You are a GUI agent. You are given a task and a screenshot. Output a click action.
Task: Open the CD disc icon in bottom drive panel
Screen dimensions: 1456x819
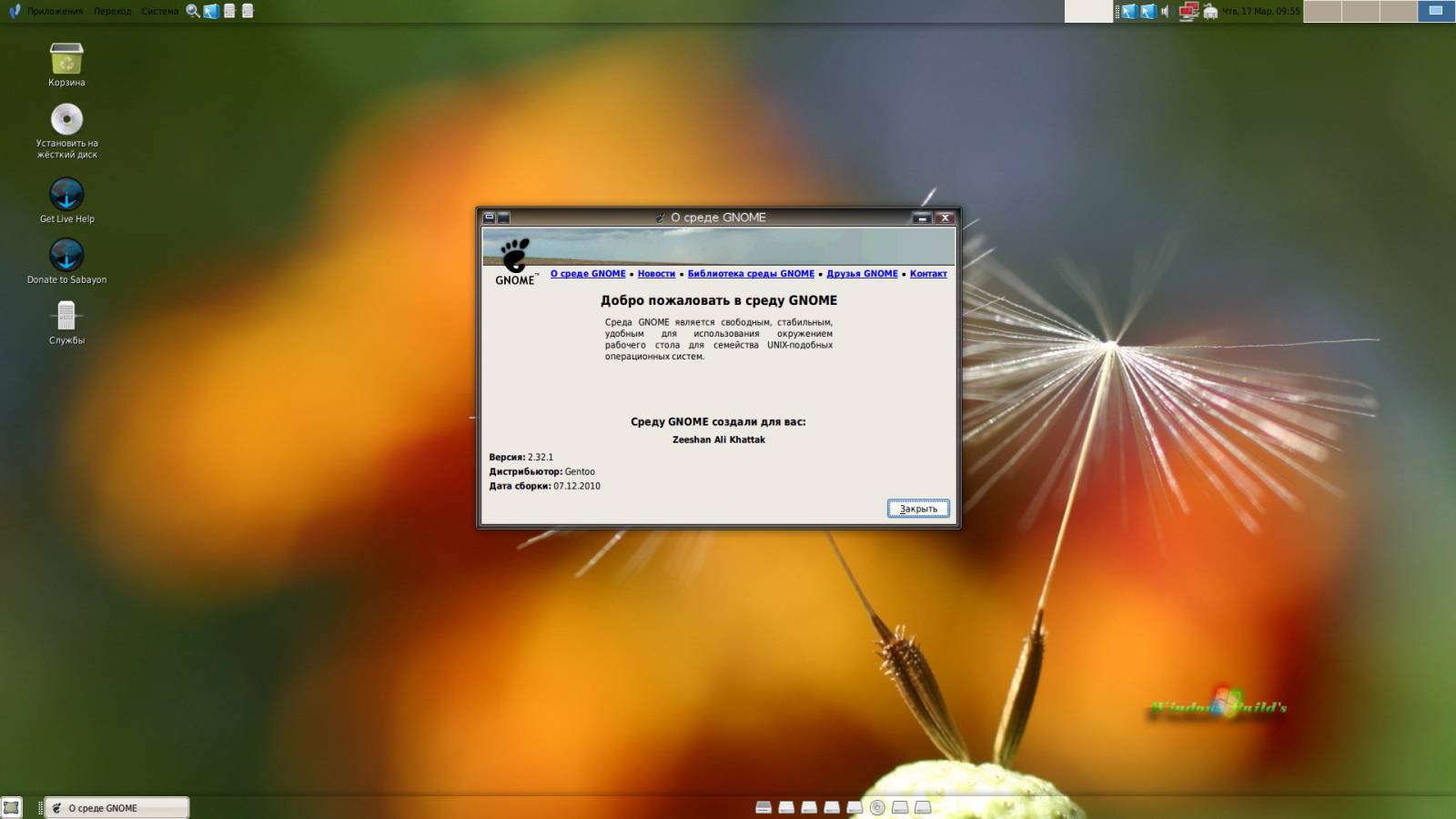pos(877,807)
